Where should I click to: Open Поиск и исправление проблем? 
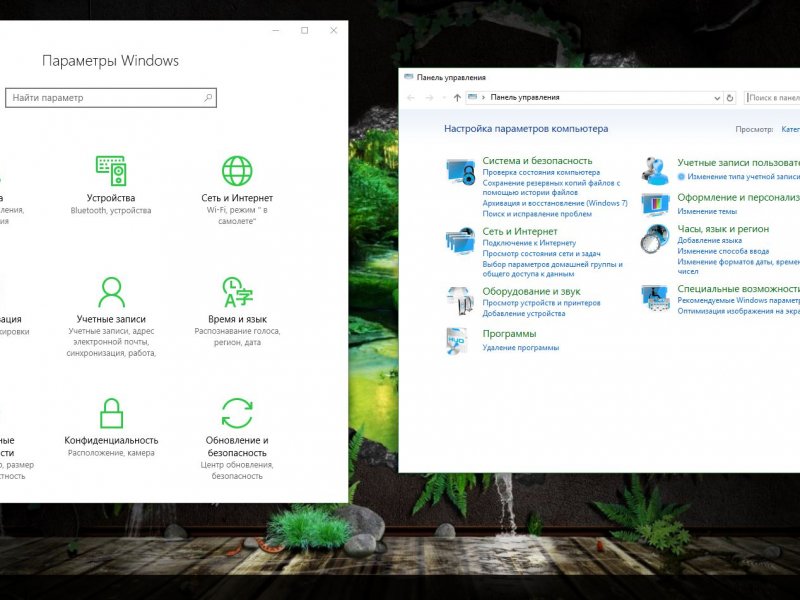coord(537,214)
